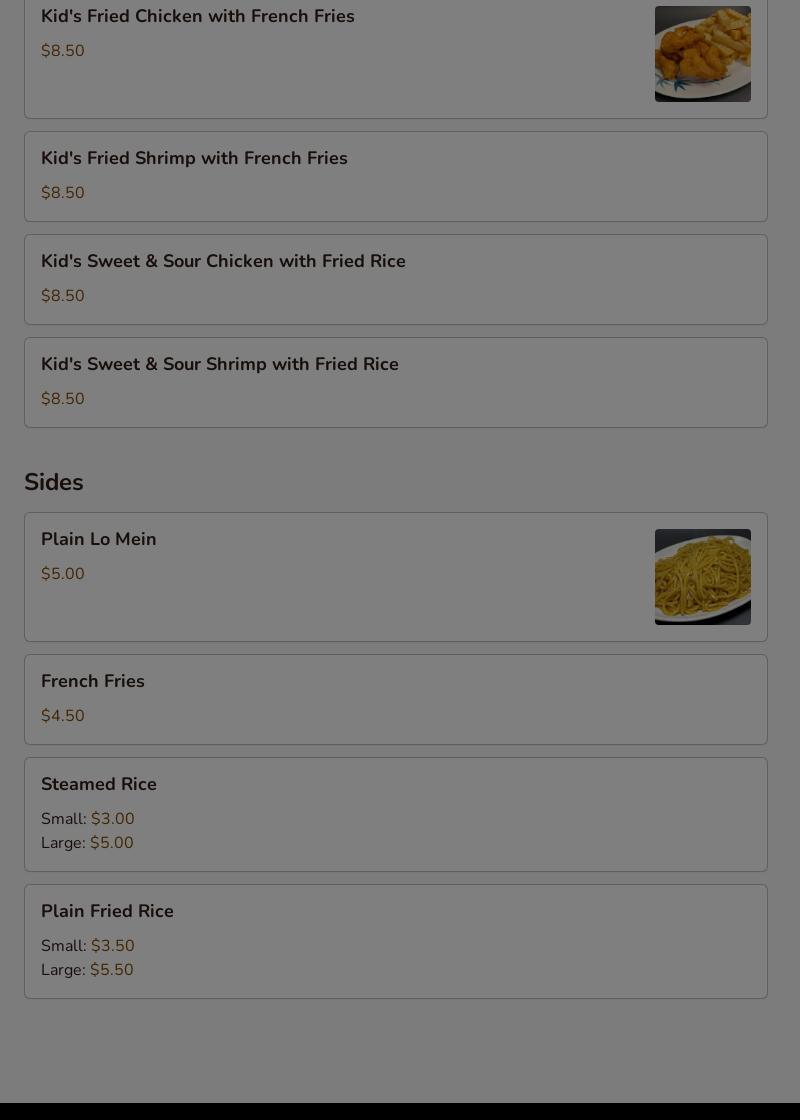Click the $8.50 price under Sweet & Sour Shrimp

[x=63, y=399]
